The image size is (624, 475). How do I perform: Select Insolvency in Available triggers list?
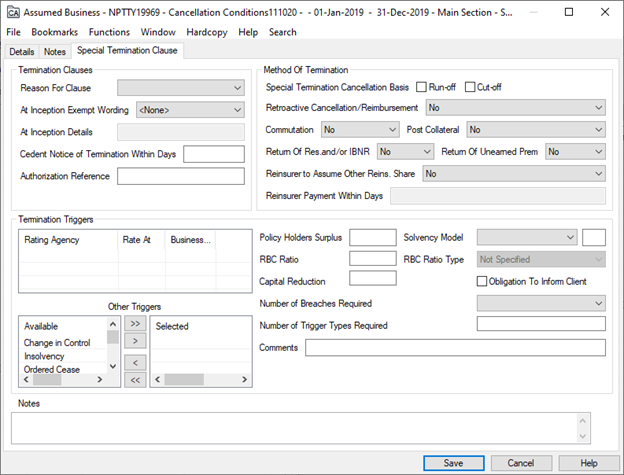42,356
